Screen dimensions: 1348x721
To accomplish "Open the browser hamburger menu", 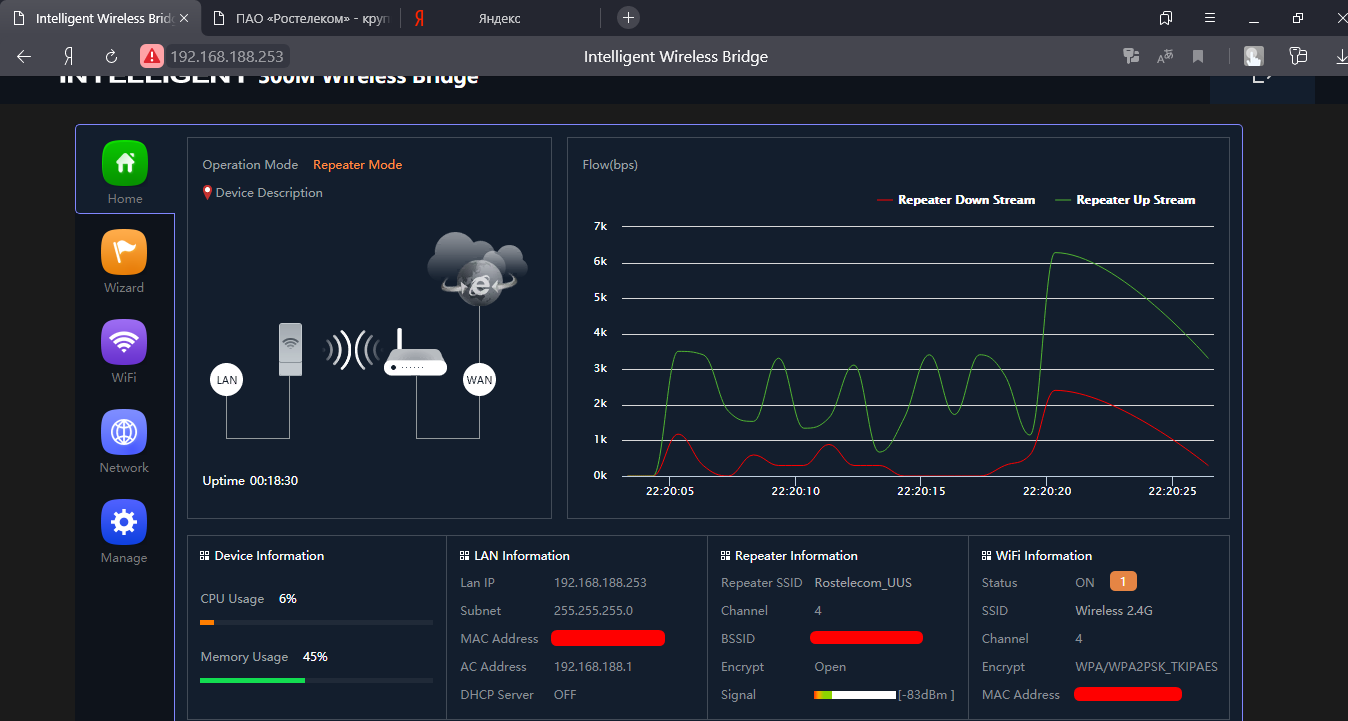I will [x=1211, y=18].
